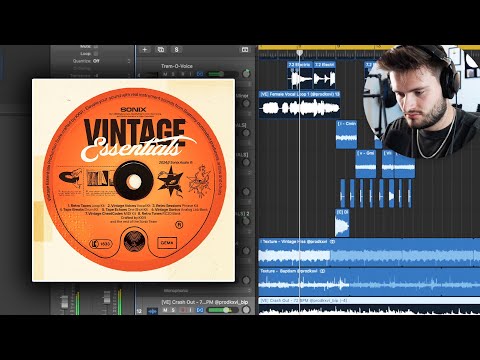
Task: Record-enable the Tram-O-Voice track
Action: [182, 74]
